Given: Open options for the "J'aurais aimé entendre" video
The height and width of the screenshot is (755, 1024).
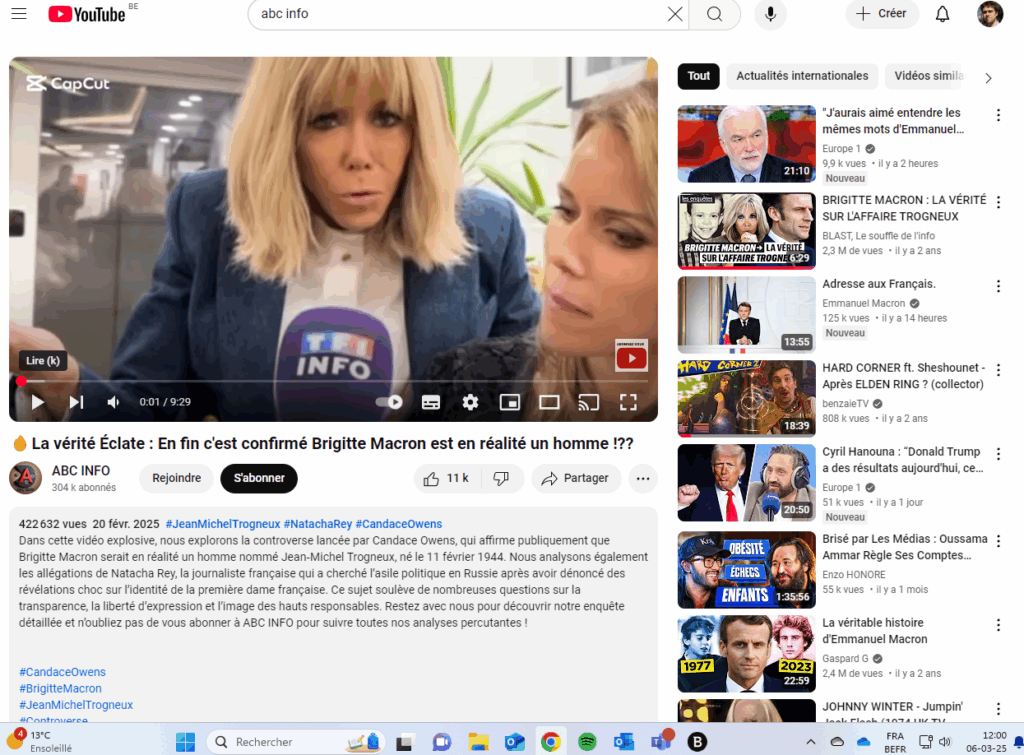Looking at the screenshot, I should point(999,116).
